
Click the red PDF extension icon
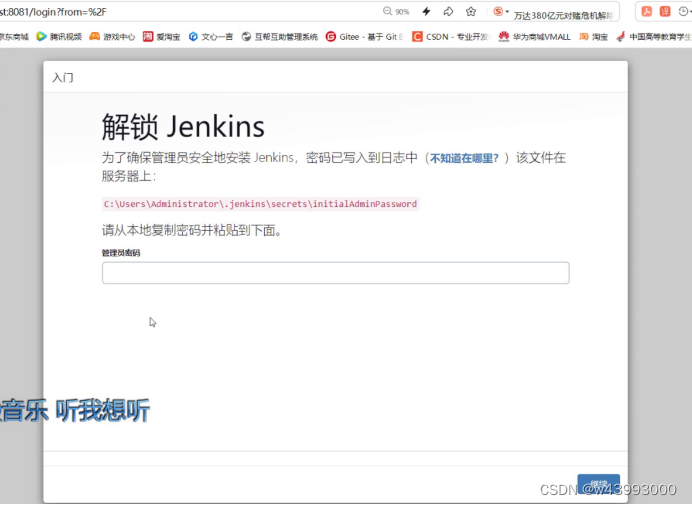(x=647, y=11)
